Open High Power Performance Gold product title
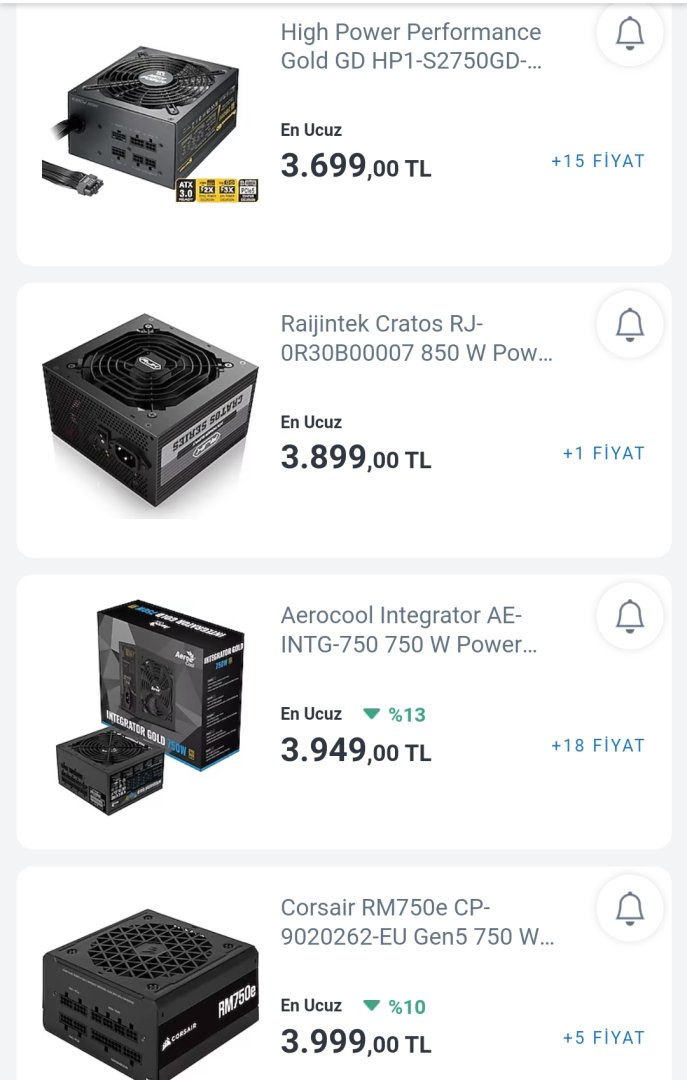687x1080 pixels. coord(411,47)
